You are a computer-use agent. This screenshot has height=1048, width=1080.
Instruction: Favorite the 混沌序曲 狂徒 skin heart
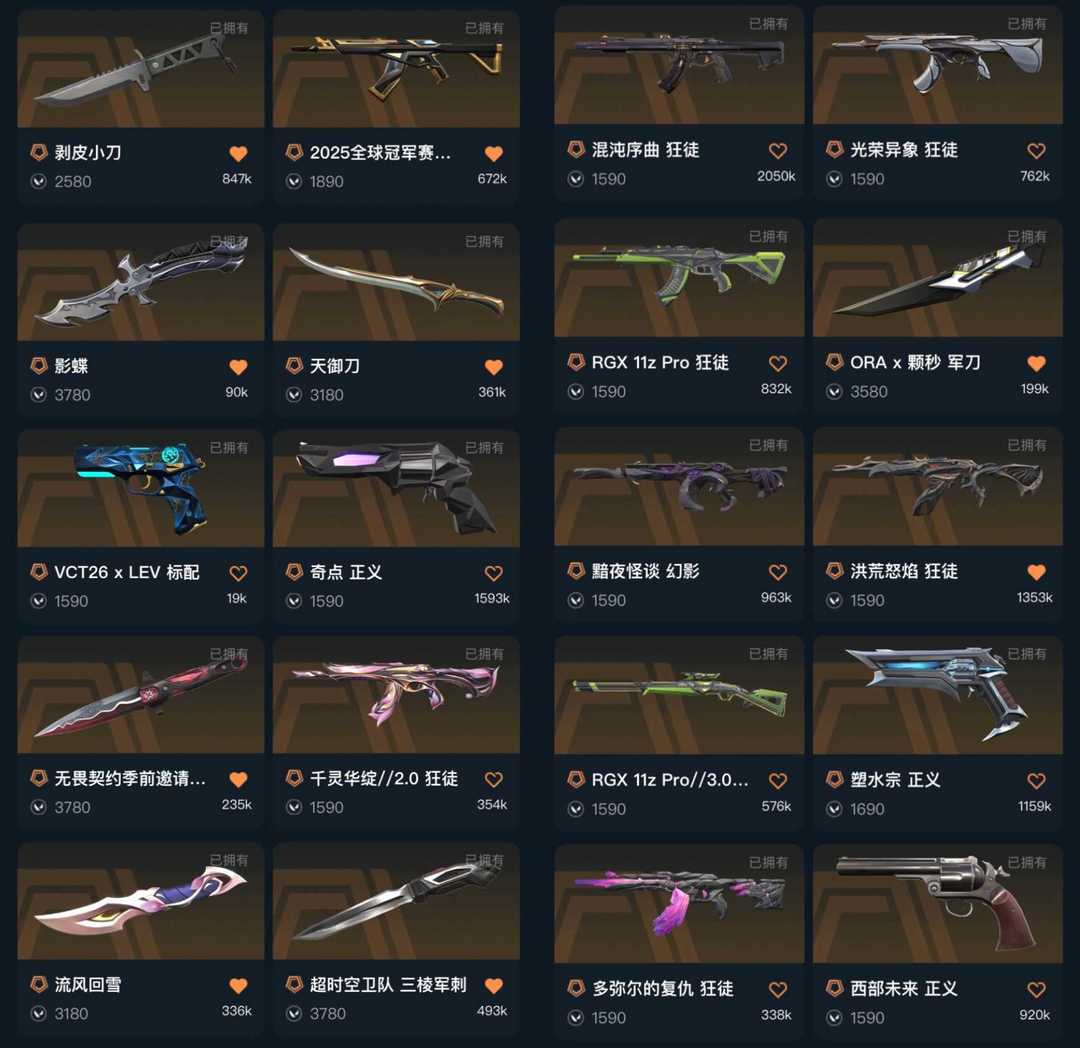[x=778, y=150]
